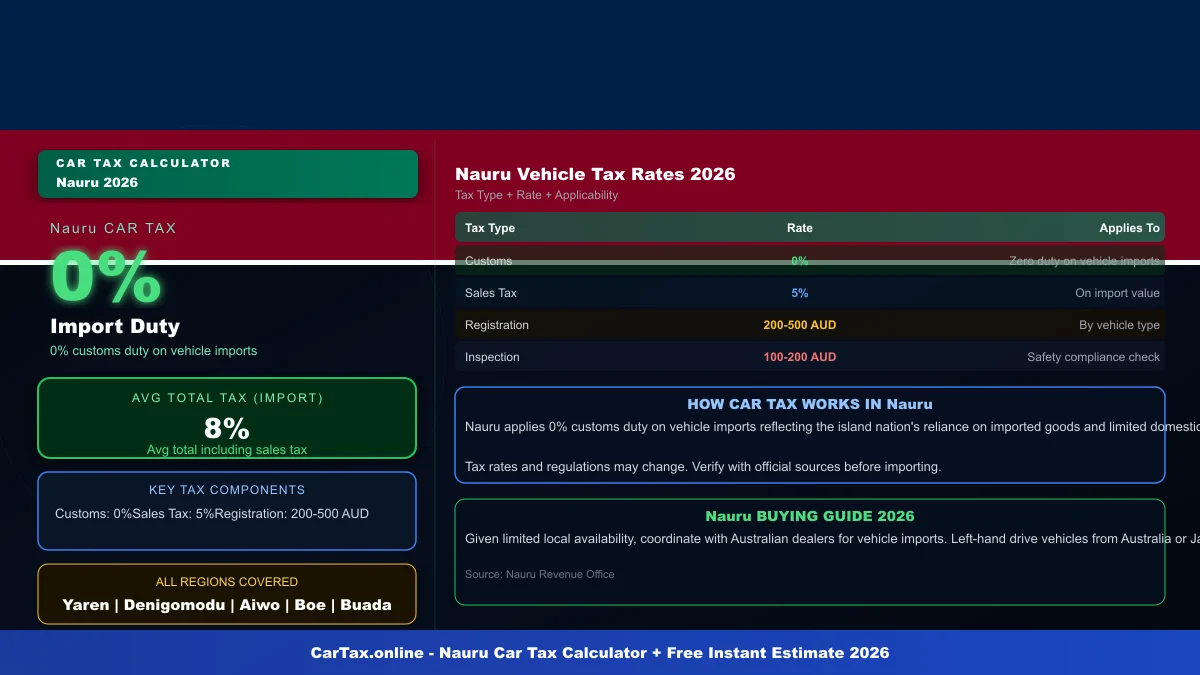Viewport: 1200px width, 675px height.
Task: Click the 'Customs: 0%Sales Tax: 5%Registration' components line
Action: coord(212,514)
